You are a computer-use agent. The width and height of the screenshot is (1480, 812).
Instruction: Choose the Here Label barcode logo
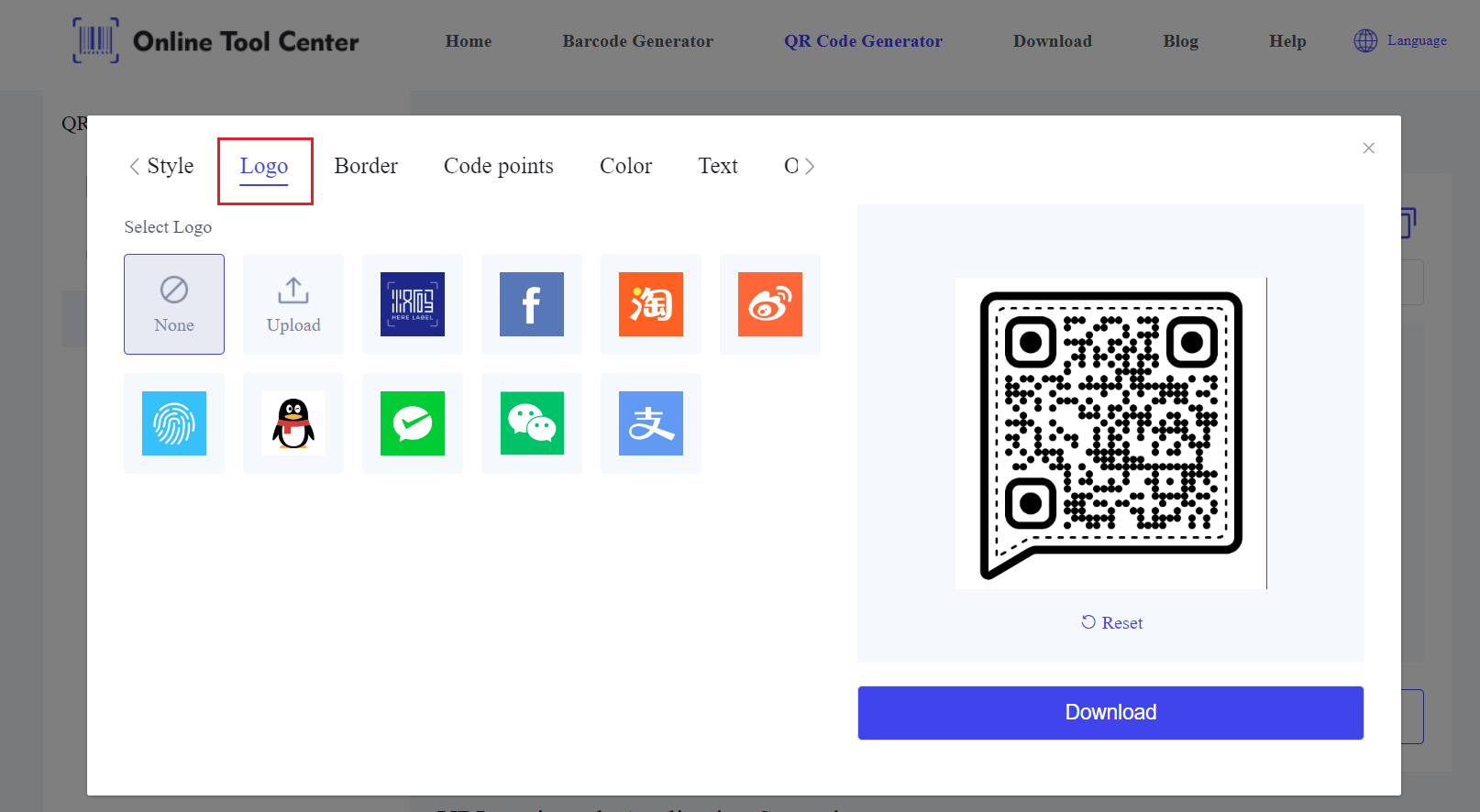[413, 304]
